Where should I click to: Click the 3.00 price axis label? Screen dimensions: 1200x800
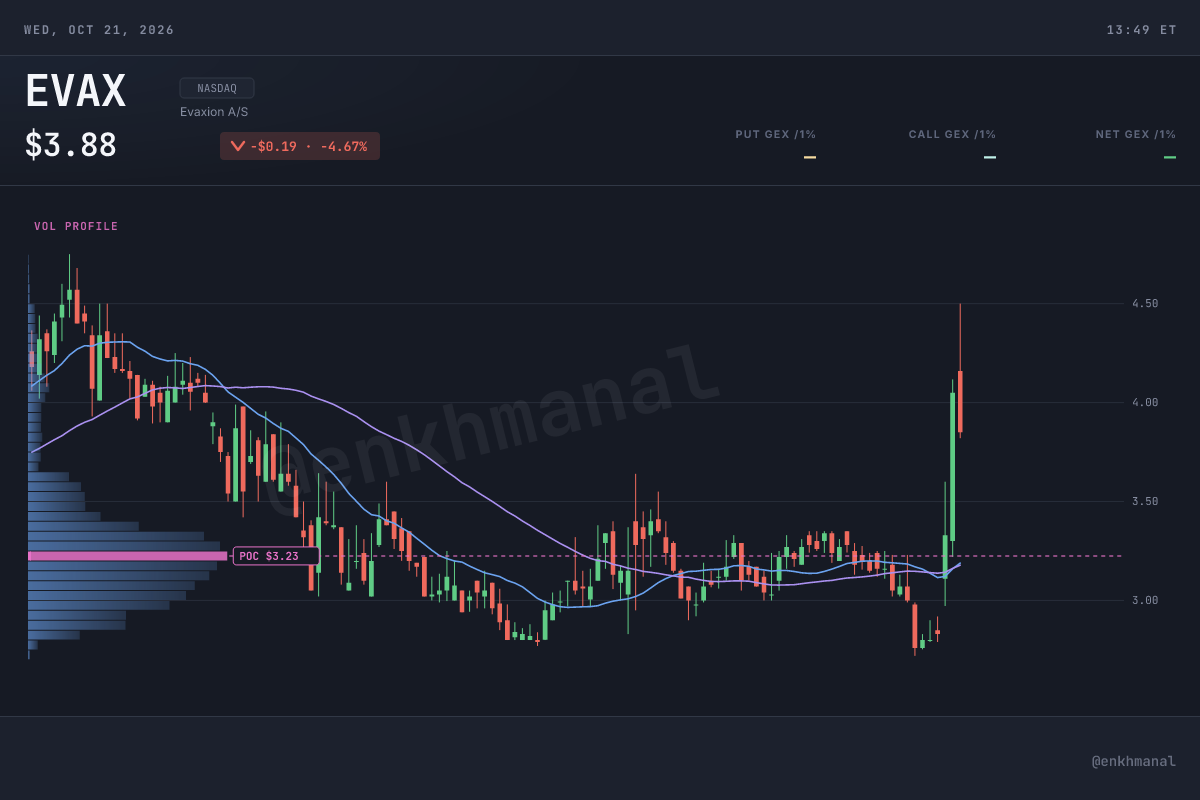point(1145,600)
